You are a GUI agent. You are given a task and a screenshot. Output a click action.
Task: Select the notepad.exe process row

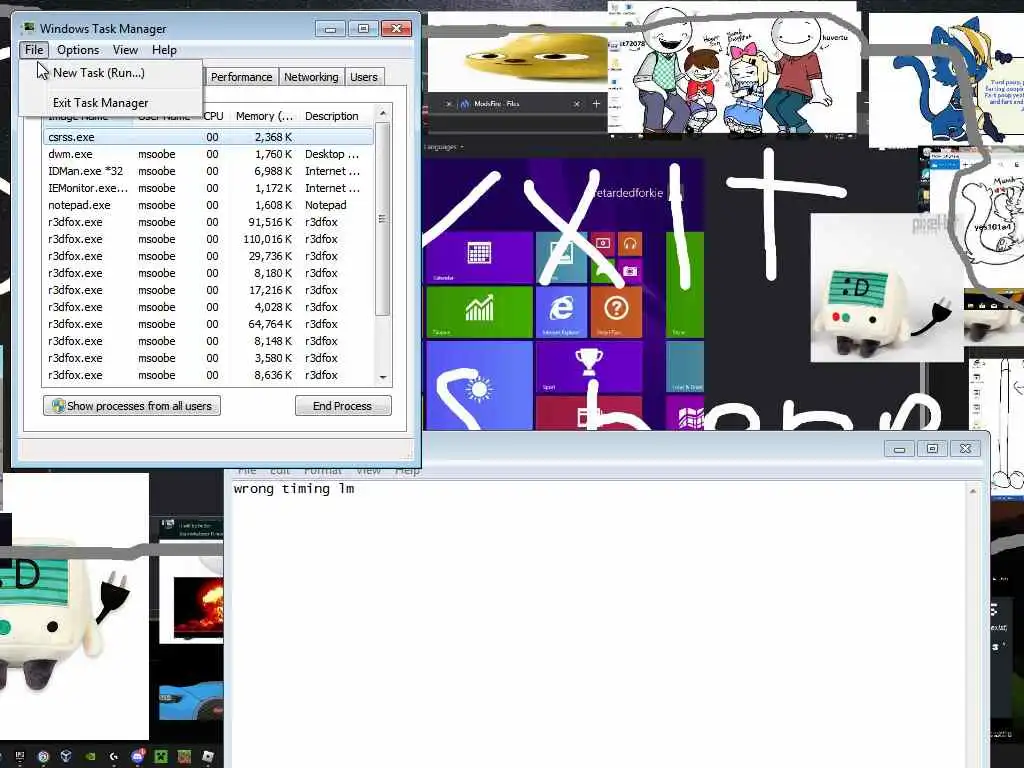coord(208,205)
